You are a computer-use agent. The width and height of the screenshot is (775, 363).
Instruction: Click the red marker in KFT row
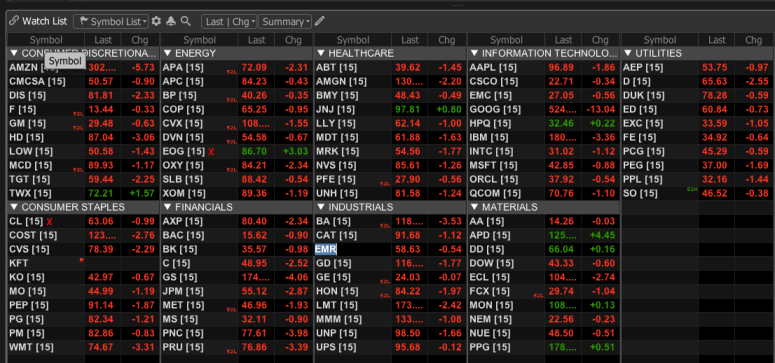tap(81, 260)
